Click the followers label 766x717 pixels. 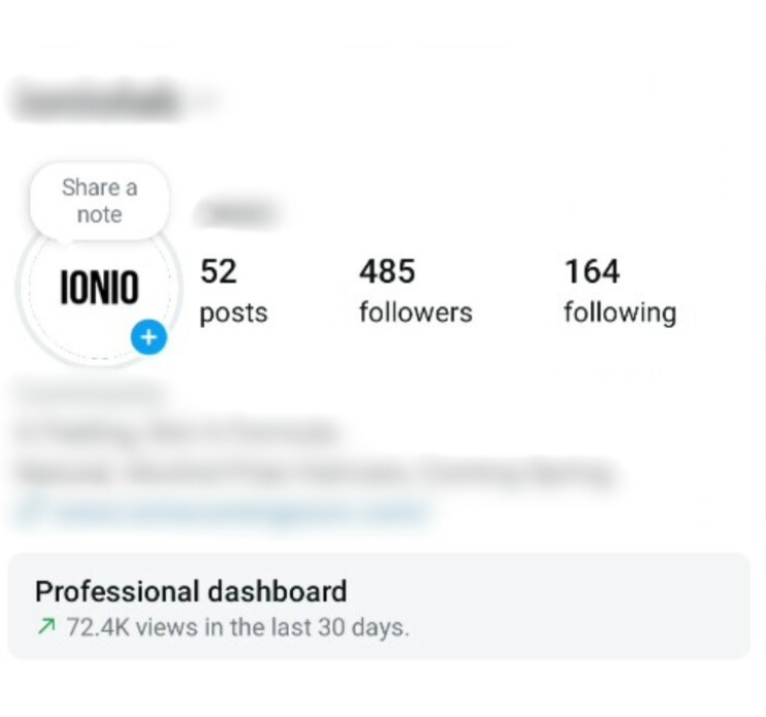pyautogui.click(x=416, y=312)
